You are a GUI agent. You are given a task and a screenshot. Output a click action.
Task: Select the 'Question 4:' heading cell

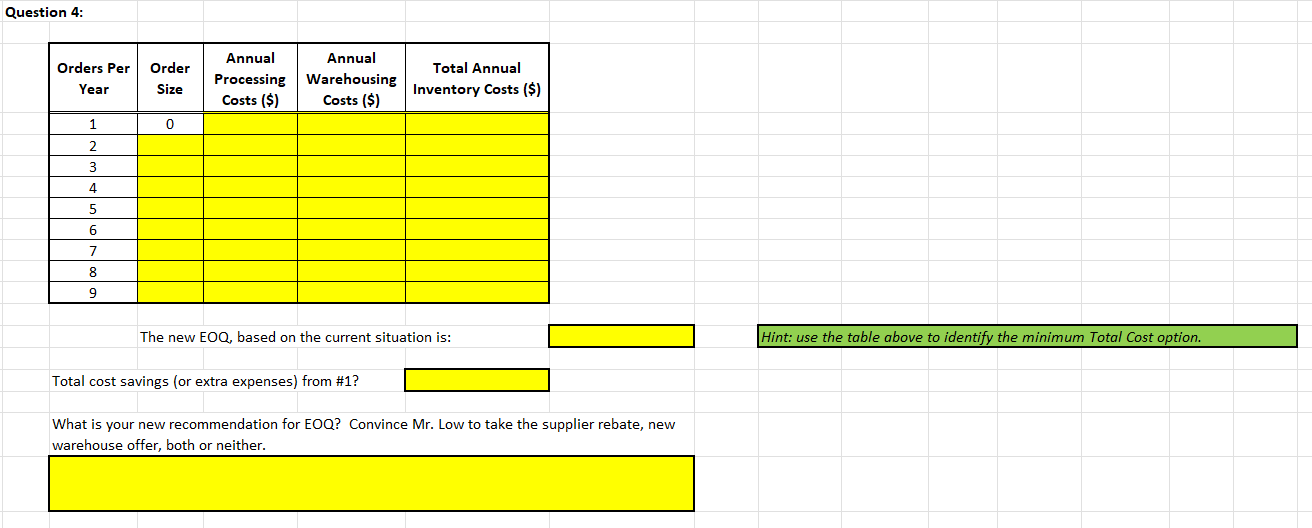pyautogui.click(x=45, y=11)
